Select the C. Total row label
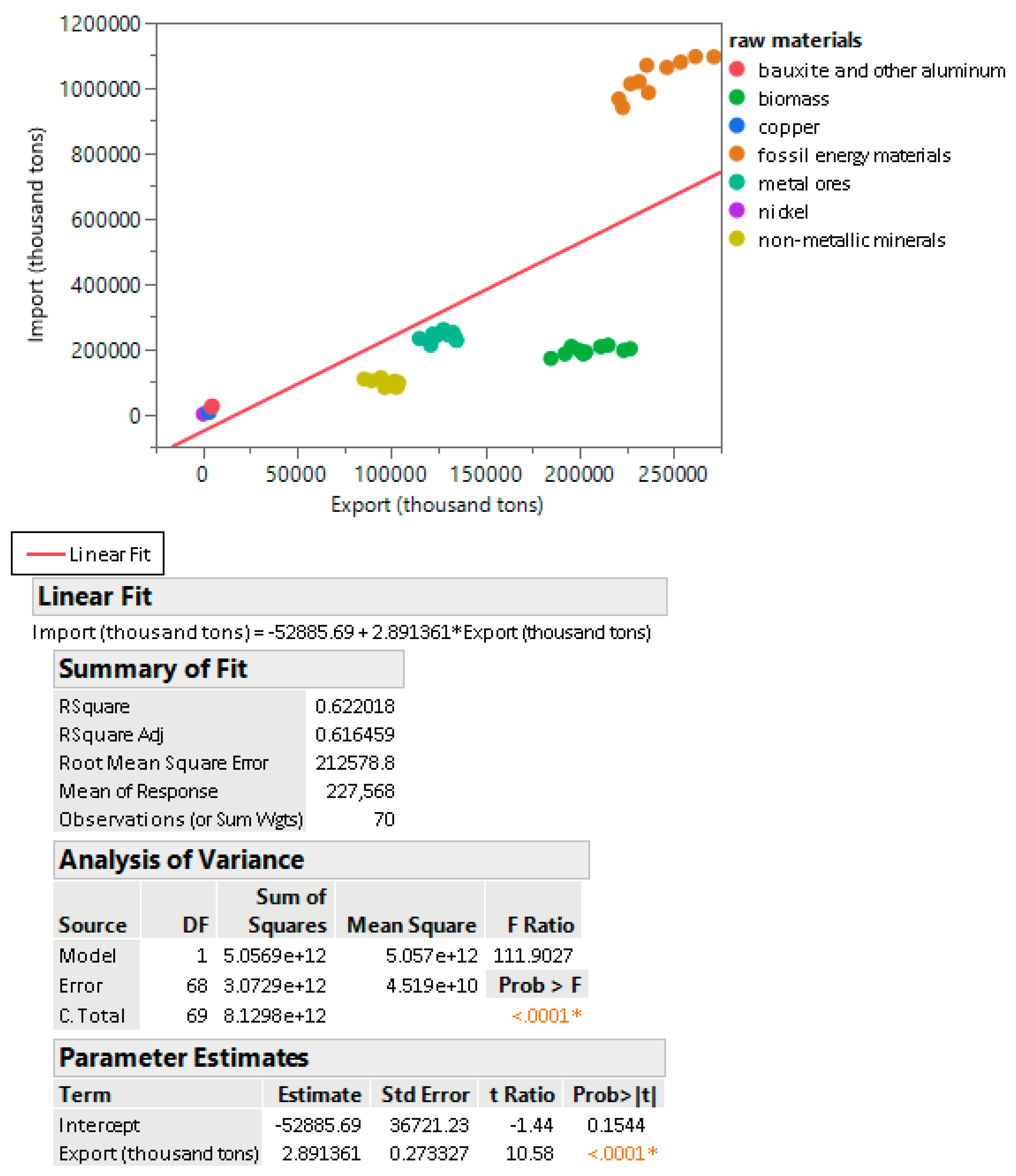The width and height of the screenshot is (1016, 1176). pos(91,1017)
